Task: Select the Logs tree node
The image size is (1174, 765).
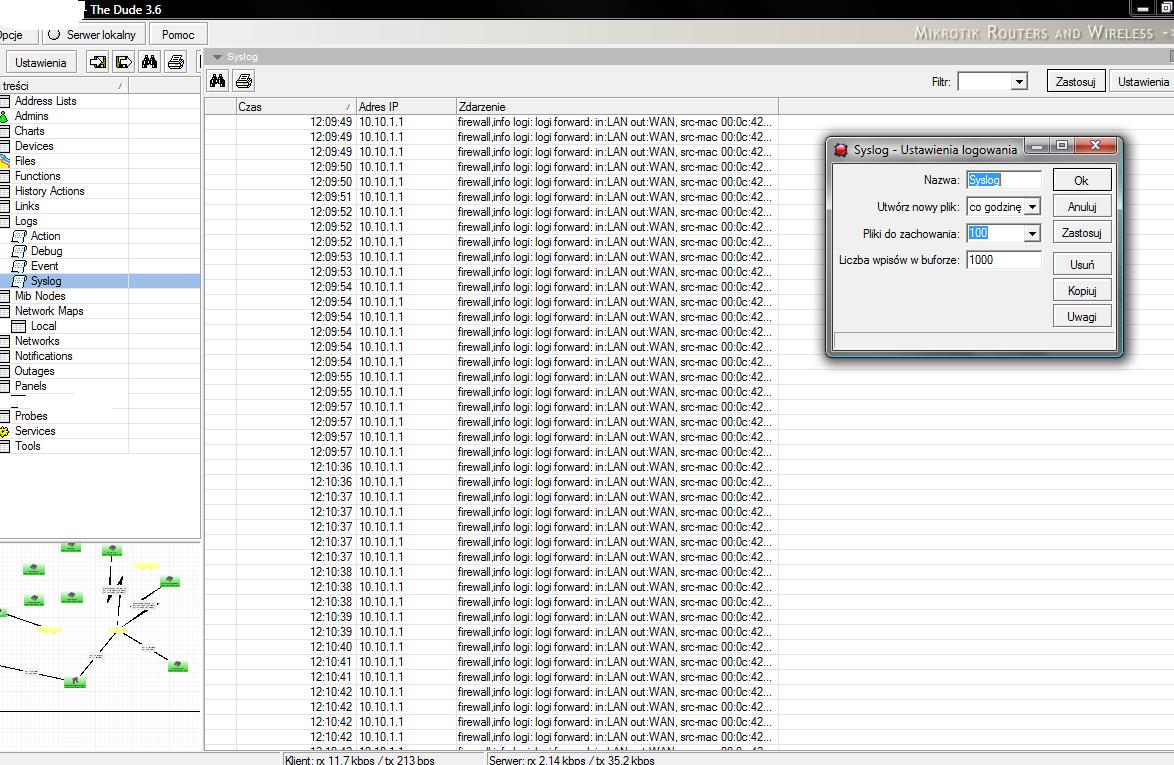Action: (25, 221)
